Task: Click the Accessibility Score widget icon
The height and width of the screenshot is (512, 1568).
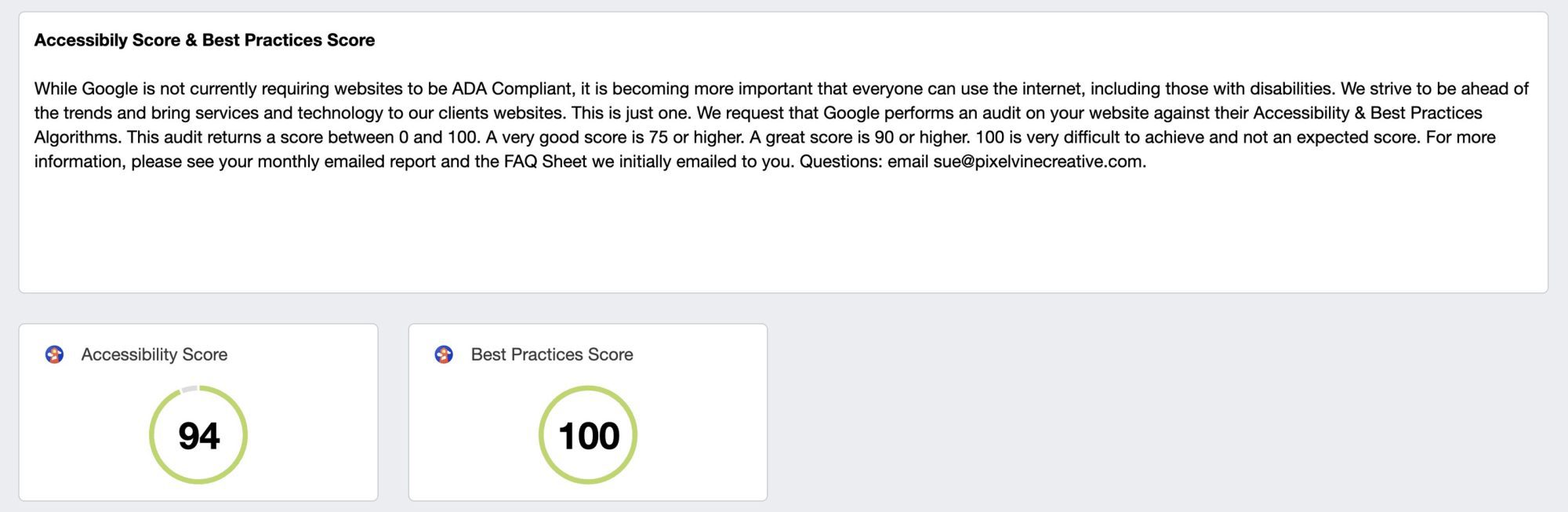Action: pyautogui.click(x=54, y=354)
